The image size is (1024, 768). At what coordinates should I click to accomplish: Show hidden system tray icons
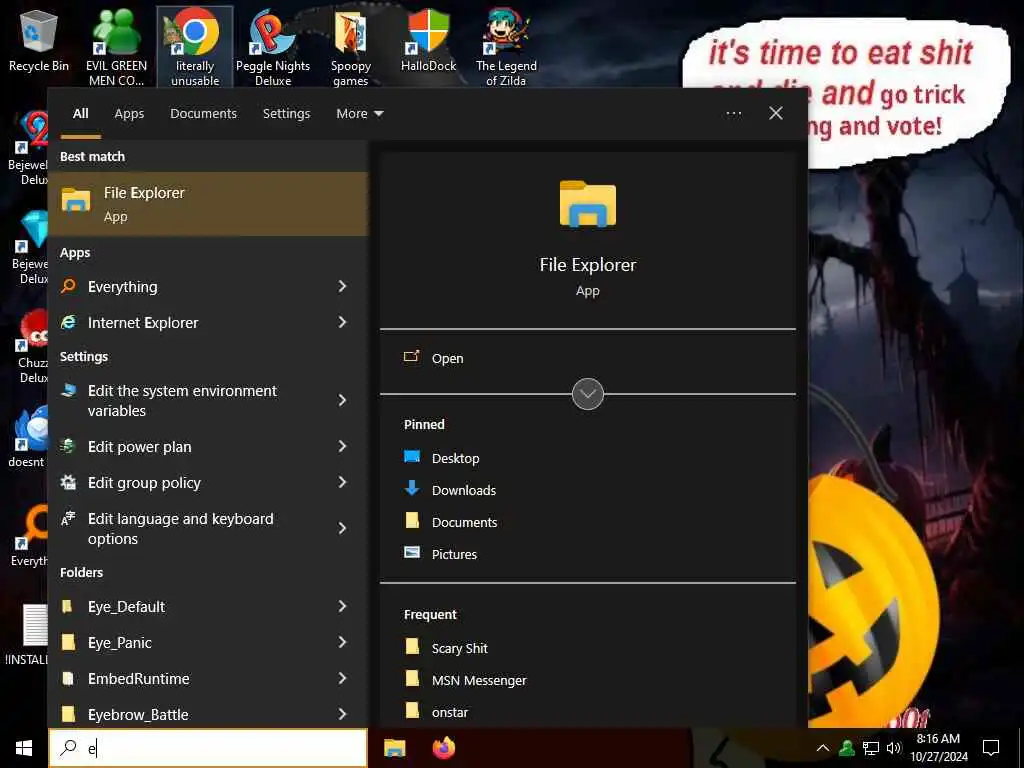coord(823,748)
